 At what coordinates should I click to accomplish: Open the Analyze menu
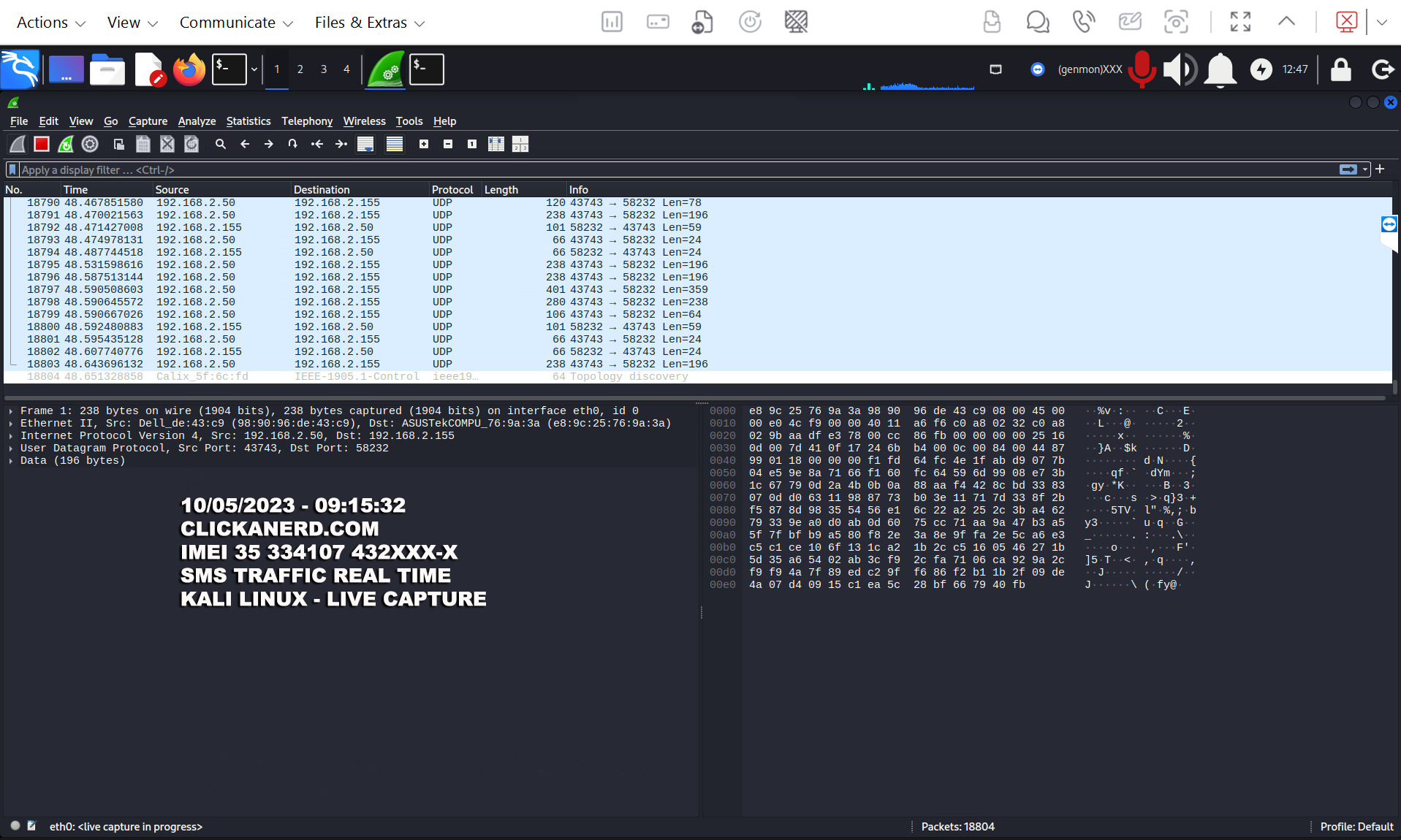tap(197, 121)
